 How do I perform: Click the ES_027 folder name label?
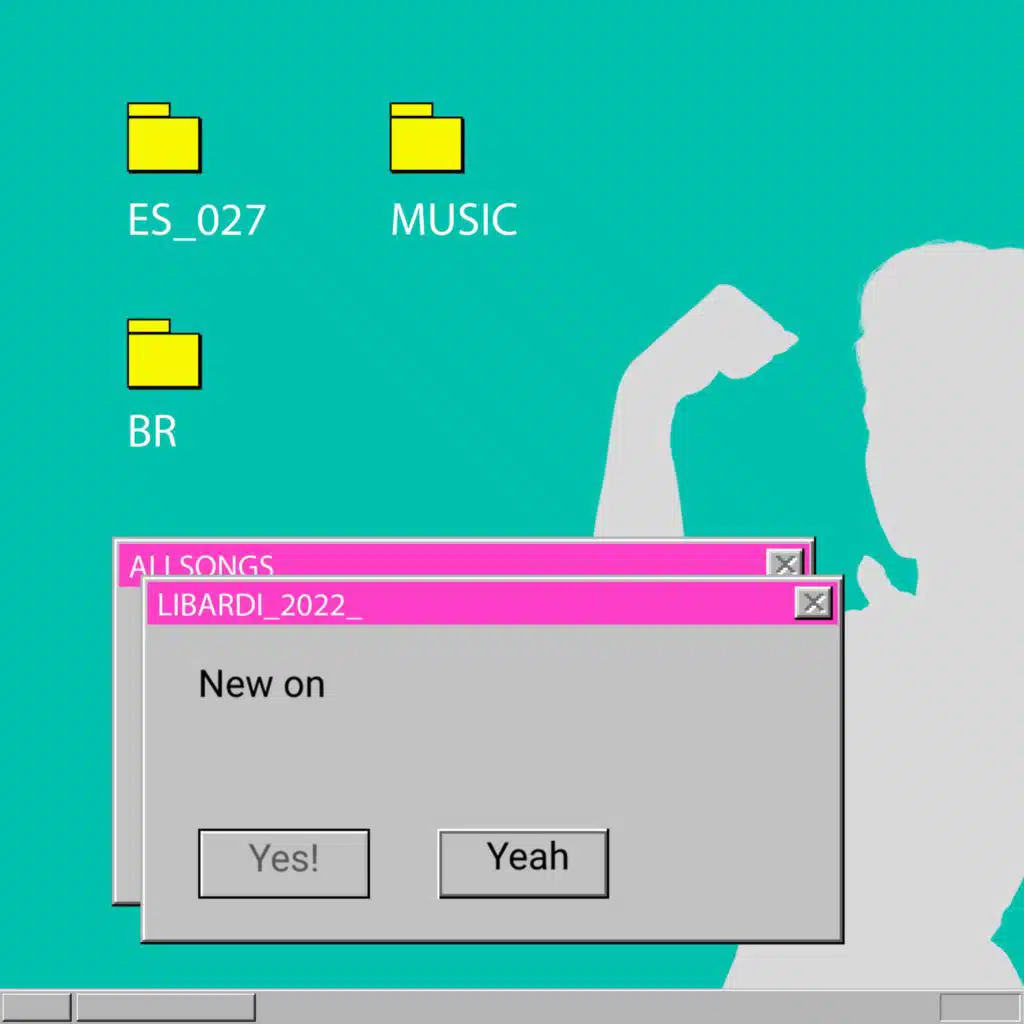coord(197,220)
